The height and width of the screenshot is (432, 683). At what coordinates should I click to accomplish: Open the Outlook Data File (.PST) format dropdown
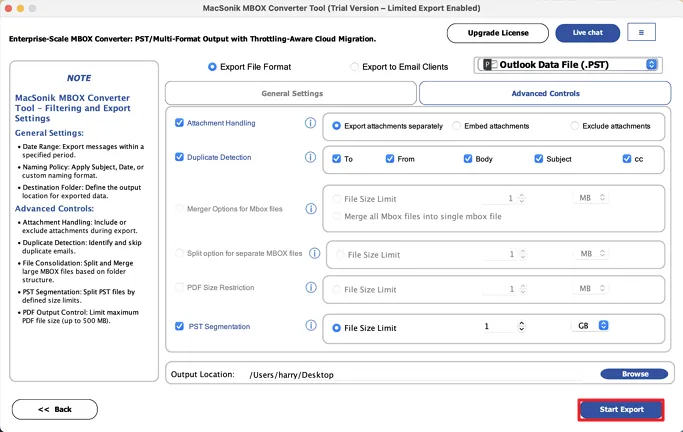coord(568,65)
